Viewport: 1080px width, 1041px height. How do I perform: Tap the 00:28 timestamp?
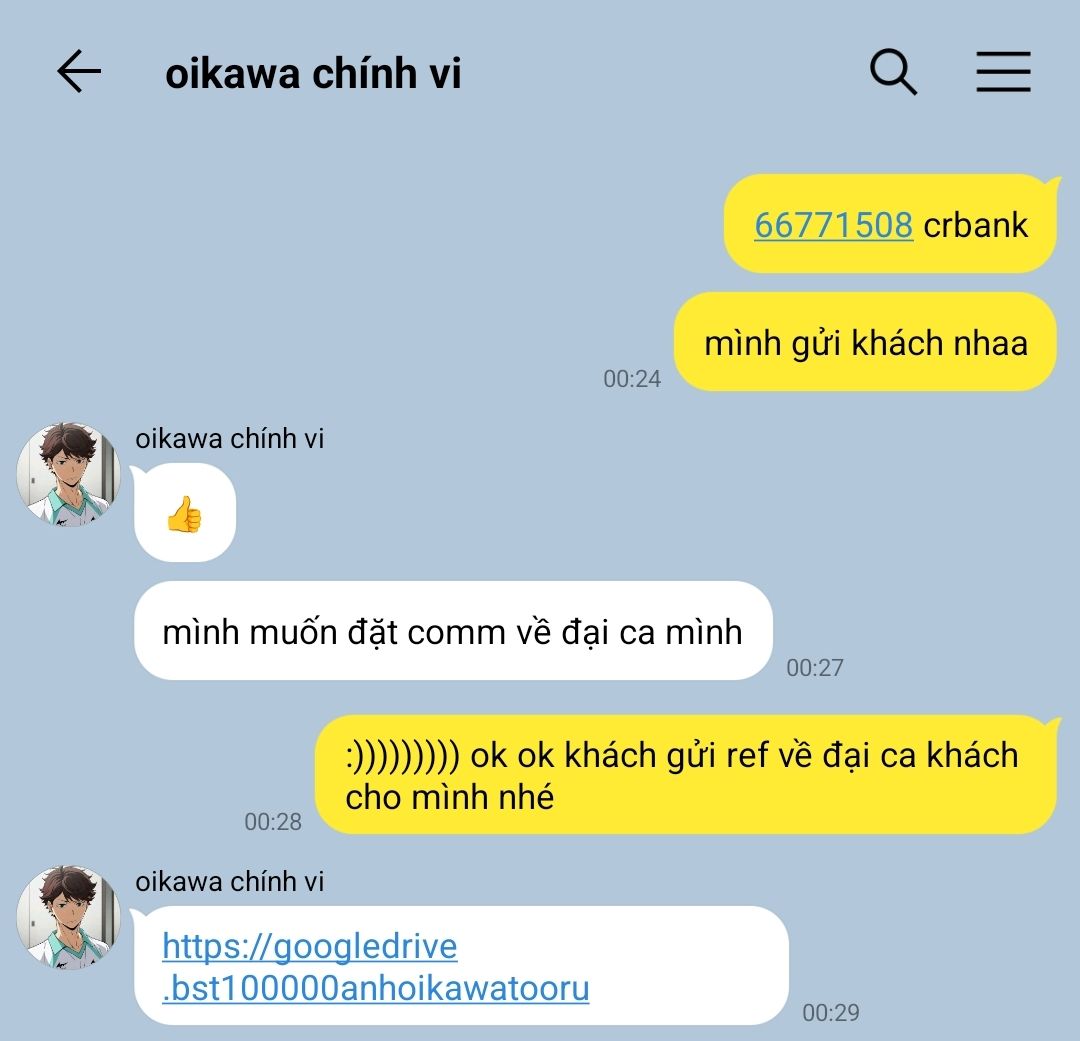pos(273,822)
